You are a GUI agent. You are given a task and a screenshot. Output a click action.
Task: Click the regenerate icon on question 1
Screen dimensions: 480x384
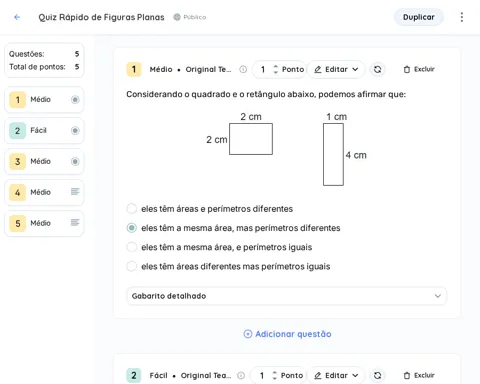[377, 69]
